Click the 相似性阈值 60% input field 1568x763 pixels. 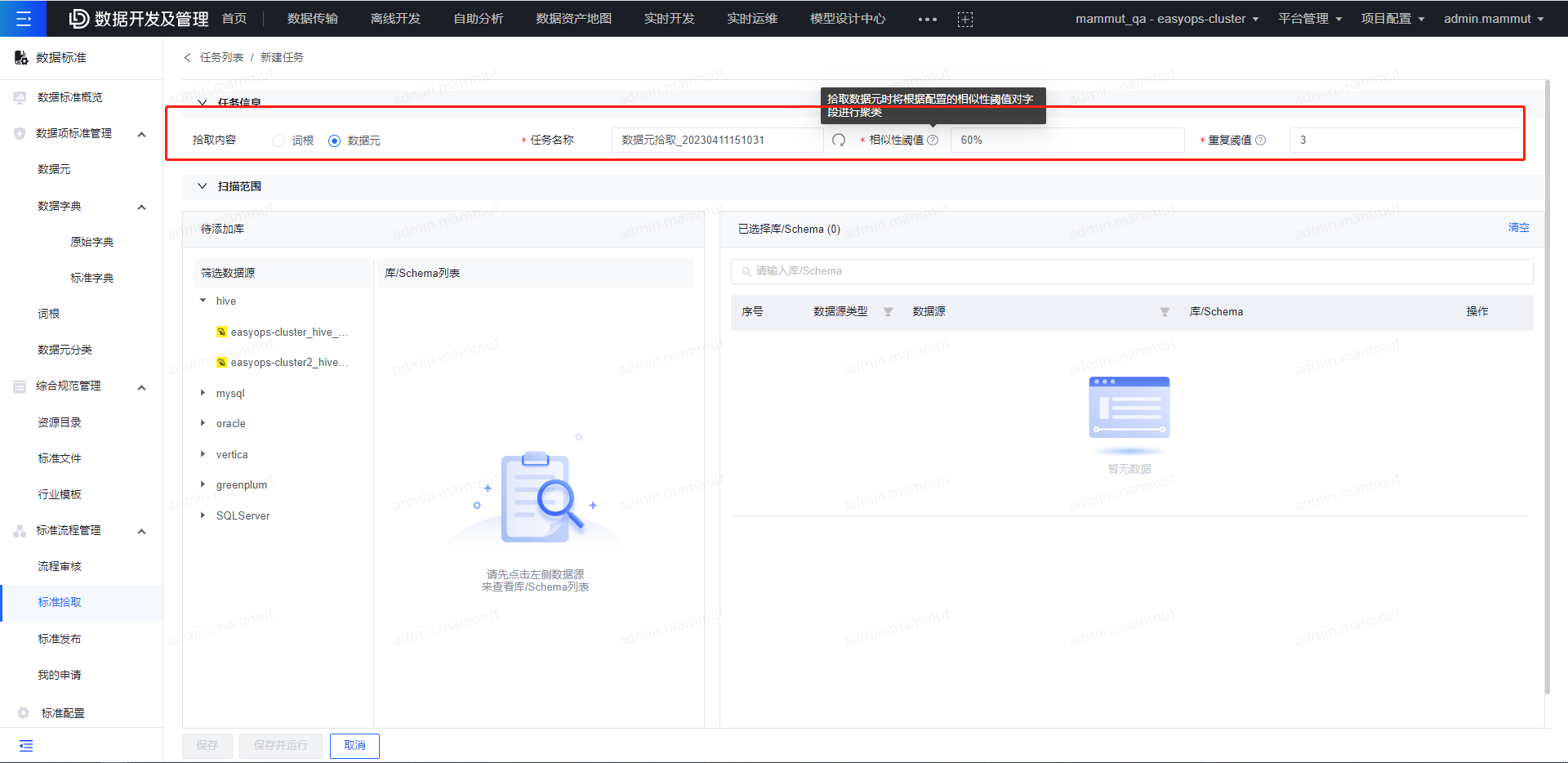point(1067,140)
